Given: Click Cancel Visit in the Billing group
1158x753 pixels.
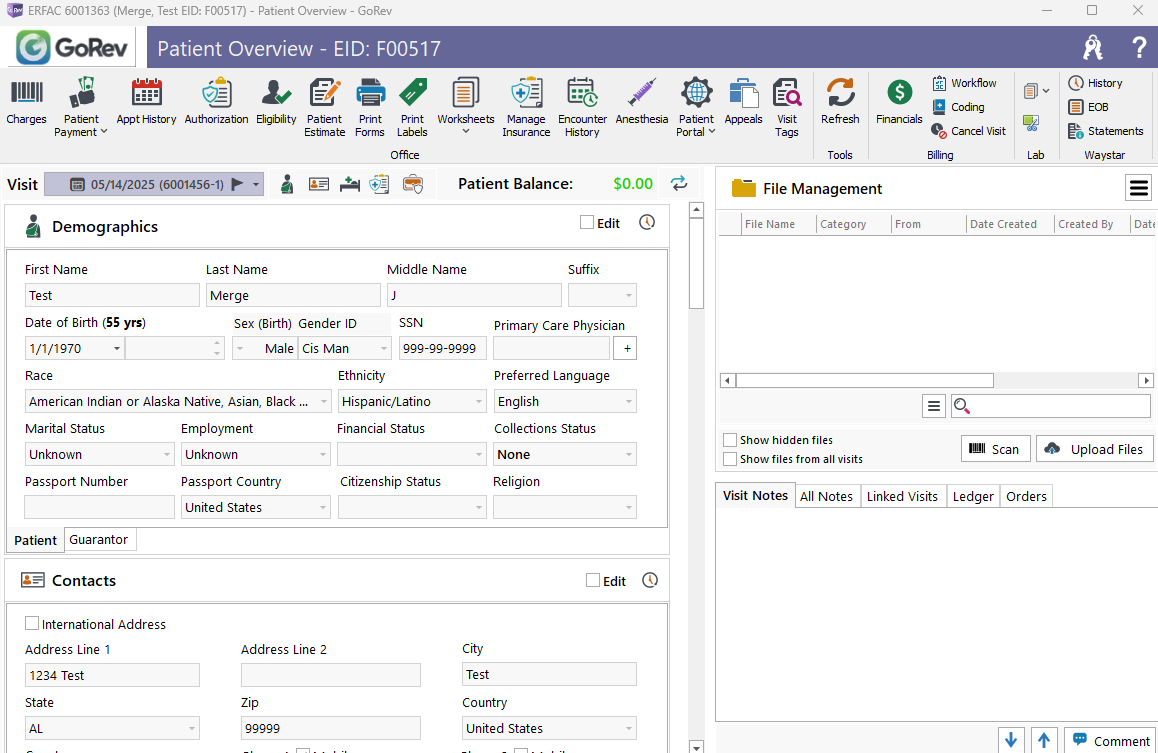Looking at the screenshot, I should (969, 131).
